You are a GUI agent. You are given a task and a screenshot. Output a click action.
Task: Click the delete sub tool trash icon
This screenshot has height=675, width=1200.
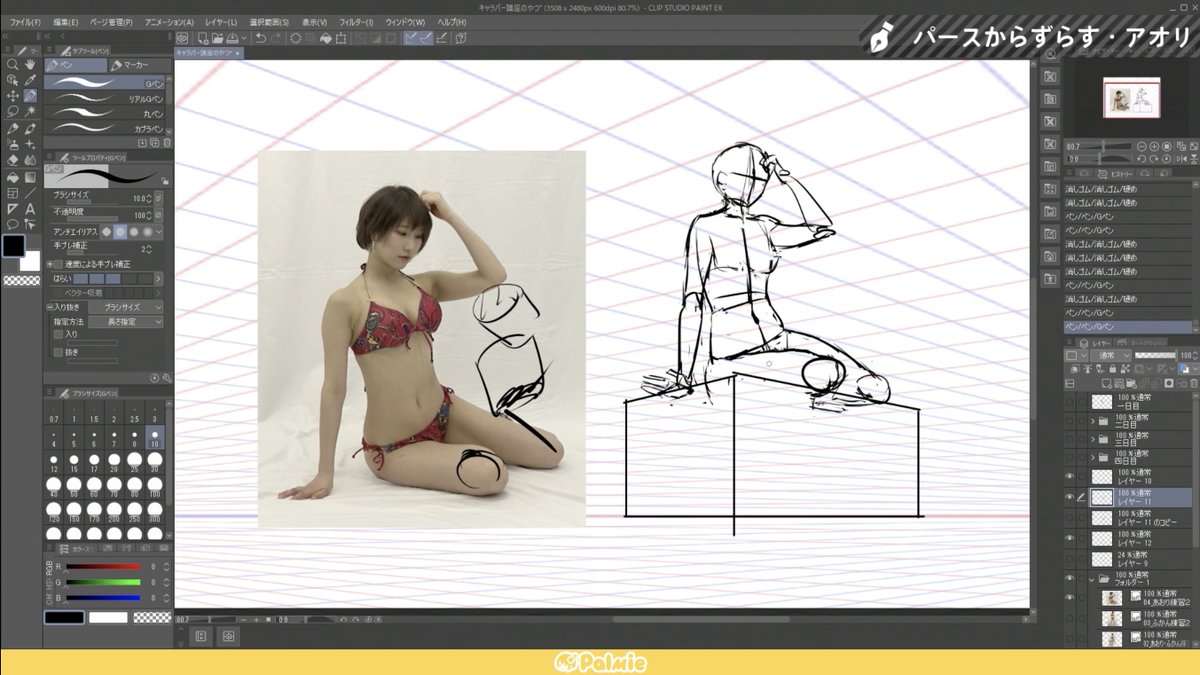click(166, 143)
